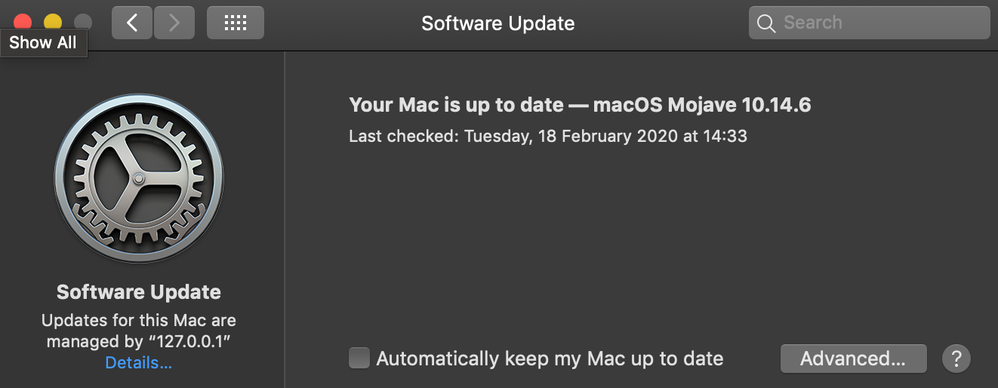Go back with the left chevron button

click(x=132, y=23)
